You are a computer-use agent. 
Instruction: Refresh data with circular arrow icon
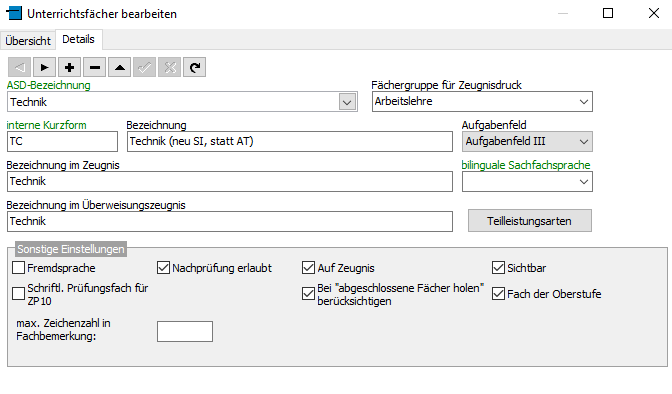pyautogui.click(x=195, y=67)
